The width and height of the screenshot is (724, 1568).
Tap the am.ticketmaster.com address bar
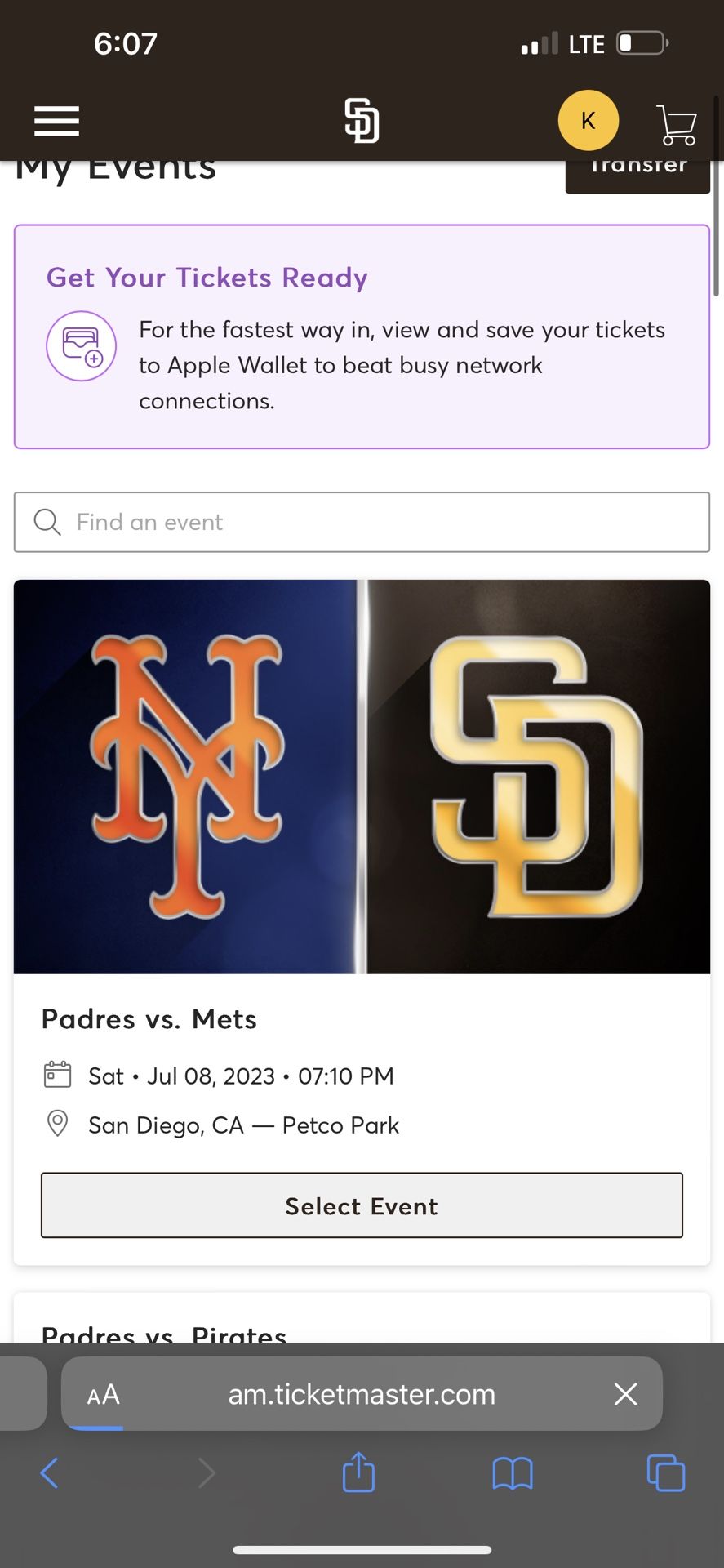click(x=362, y=1394)
